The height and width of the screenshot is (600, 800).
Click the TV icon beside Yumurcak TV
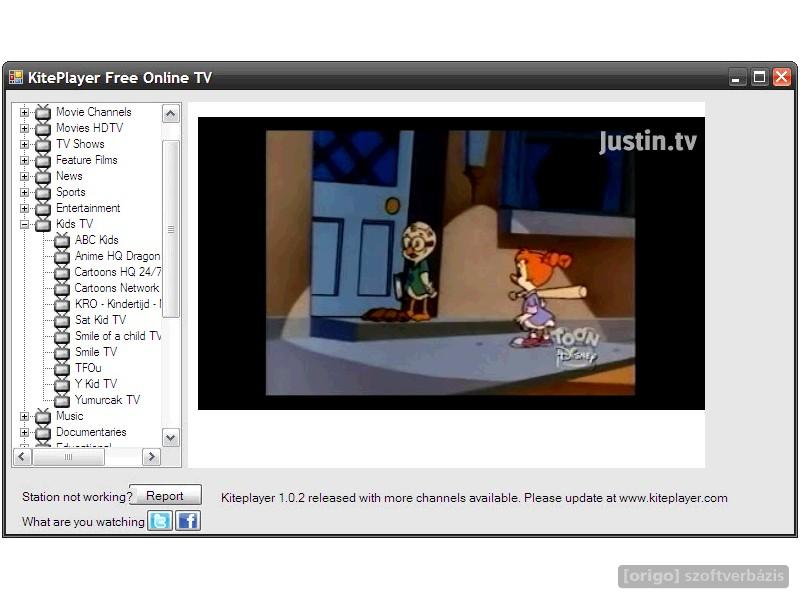click(62, 400)
